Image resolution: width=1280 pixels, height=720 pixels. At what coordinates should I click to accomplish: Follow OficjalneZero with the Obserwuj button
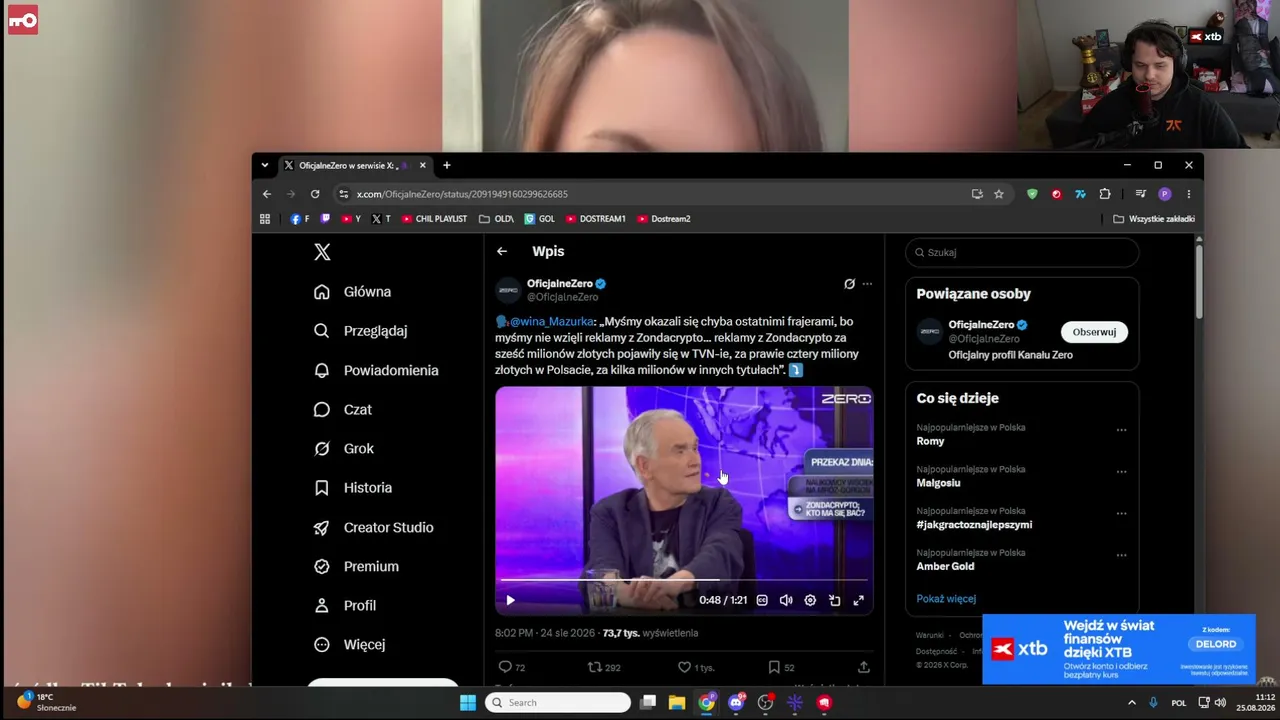(1094, 332)
